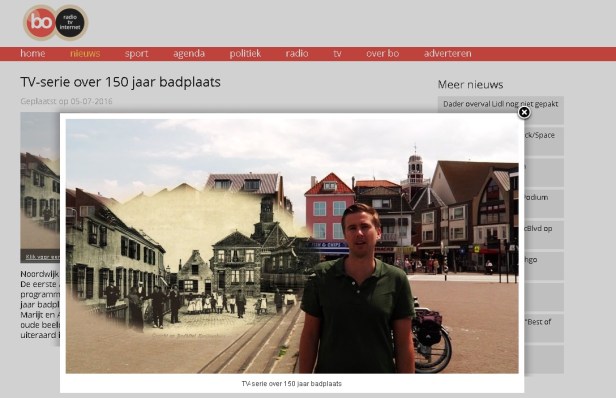Click the 'Meer nieuws' sidebar heading
Viewport: 616px width, 398px height.
click(470, 84)
